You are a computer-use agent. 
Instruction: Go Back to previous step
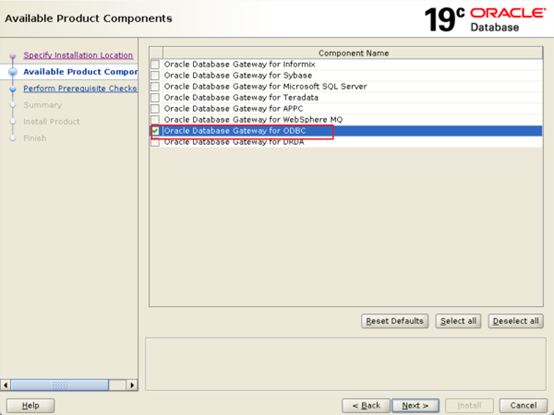pyautogui.click(x=366, y=405)
